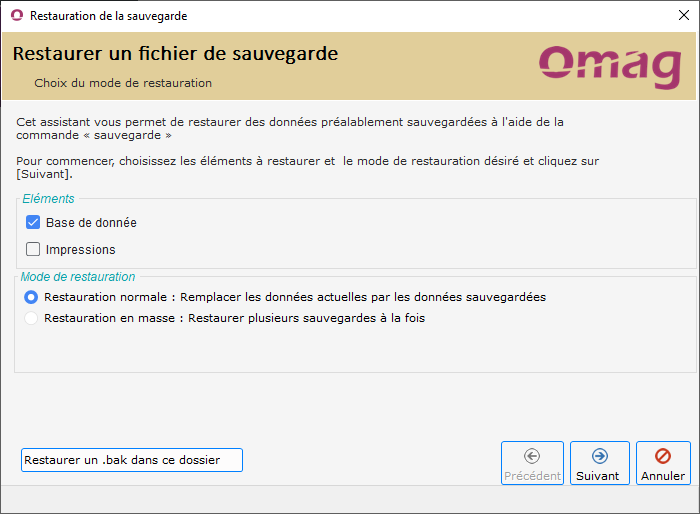Click the left arrow icon above Précédent
This screenshot has height=514, width=700.
pos(531,456)
